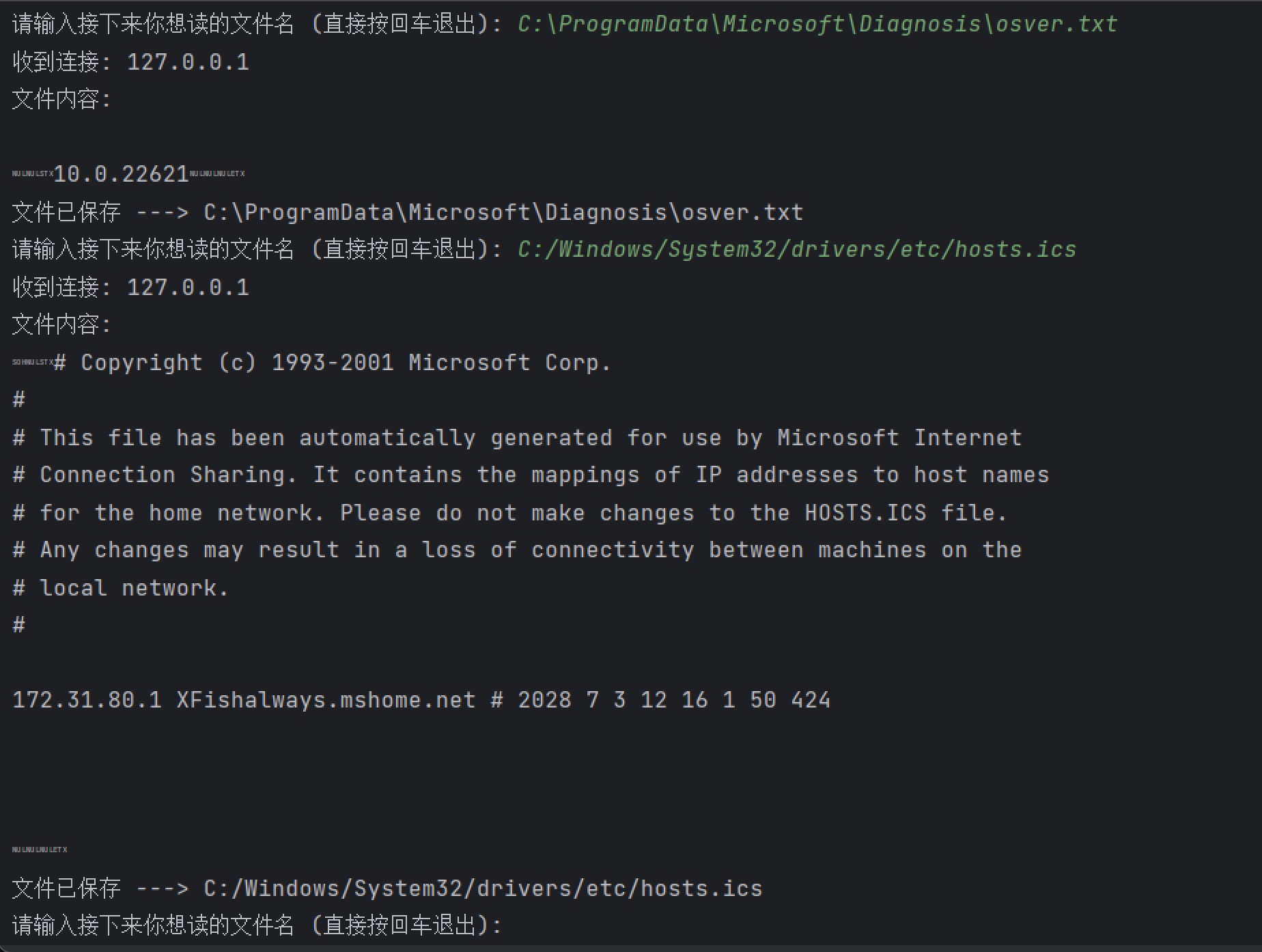Click the control characters before 10.0.22621
Image resolution: width=1262 pixels, height=952 pixels.
(32, 174)
